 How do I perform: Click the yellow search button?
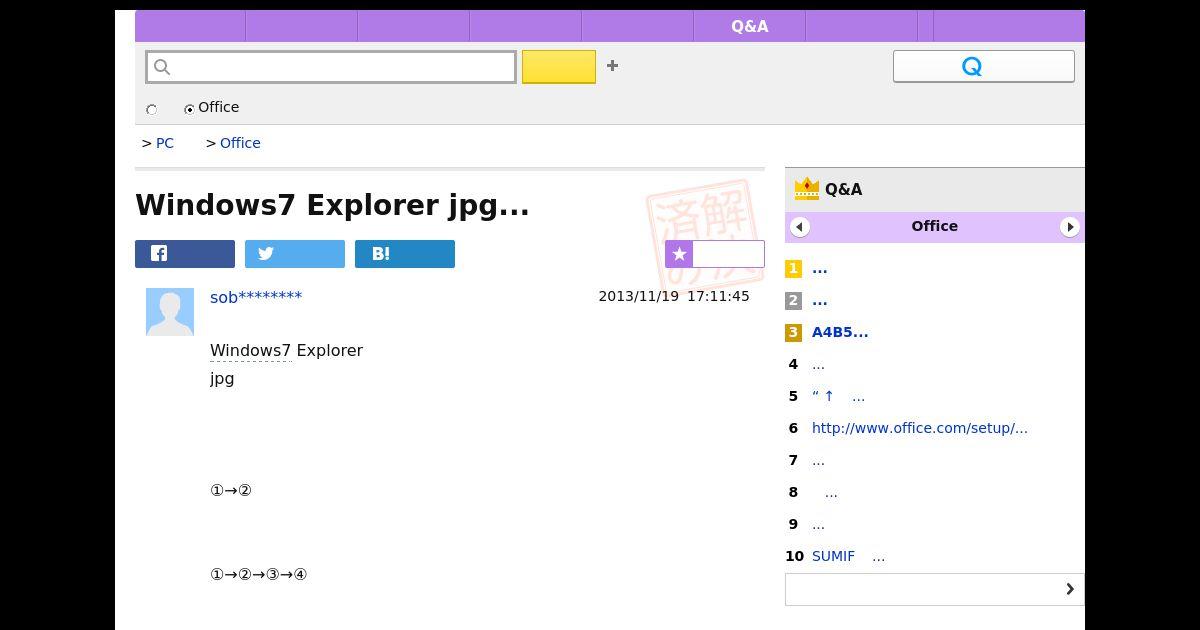tap(559, 67)
